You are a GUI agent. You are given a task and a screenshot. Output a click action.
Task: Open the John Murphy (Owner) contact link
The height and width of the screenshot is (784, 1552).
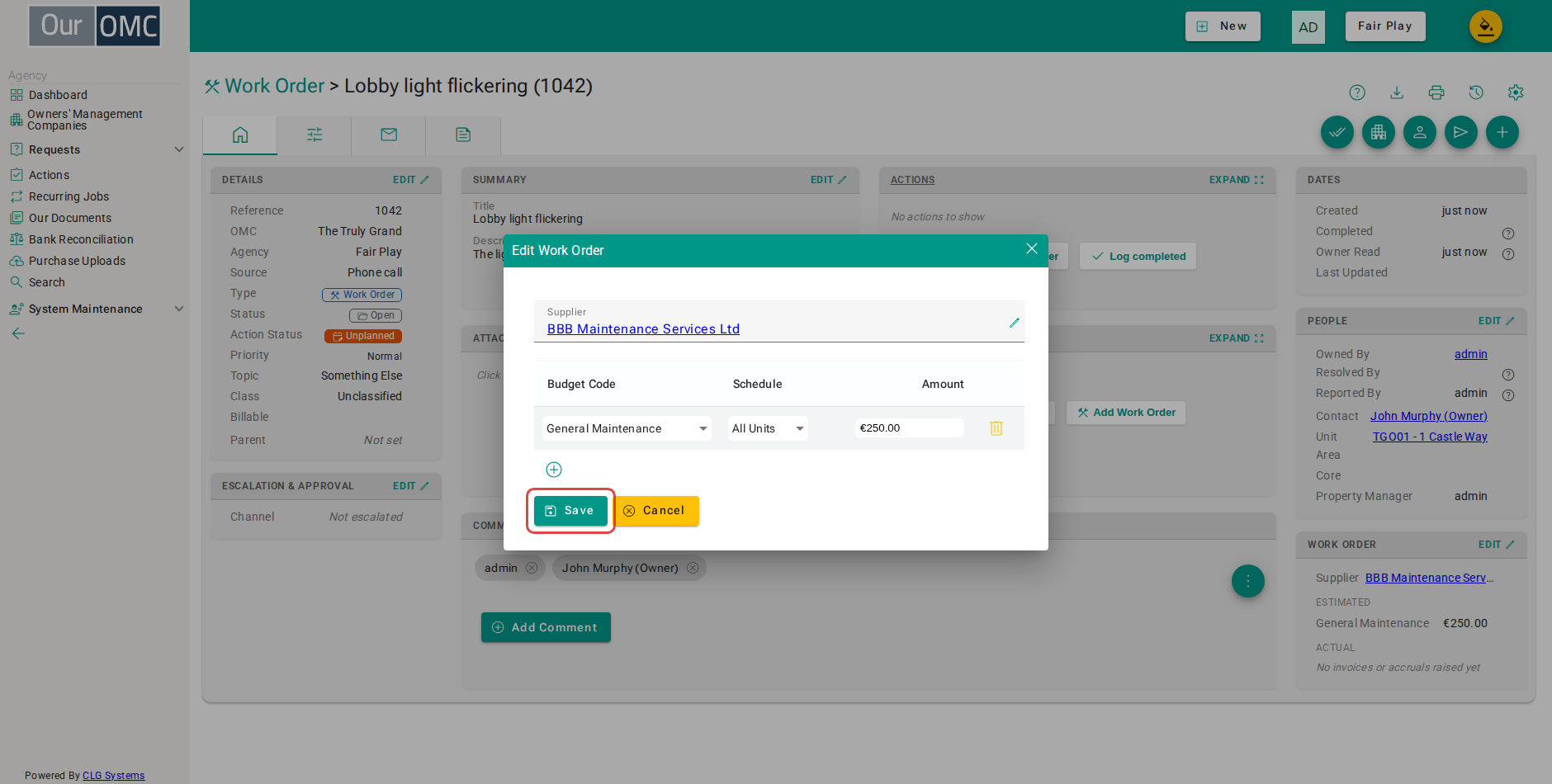tap(1429, 416)
